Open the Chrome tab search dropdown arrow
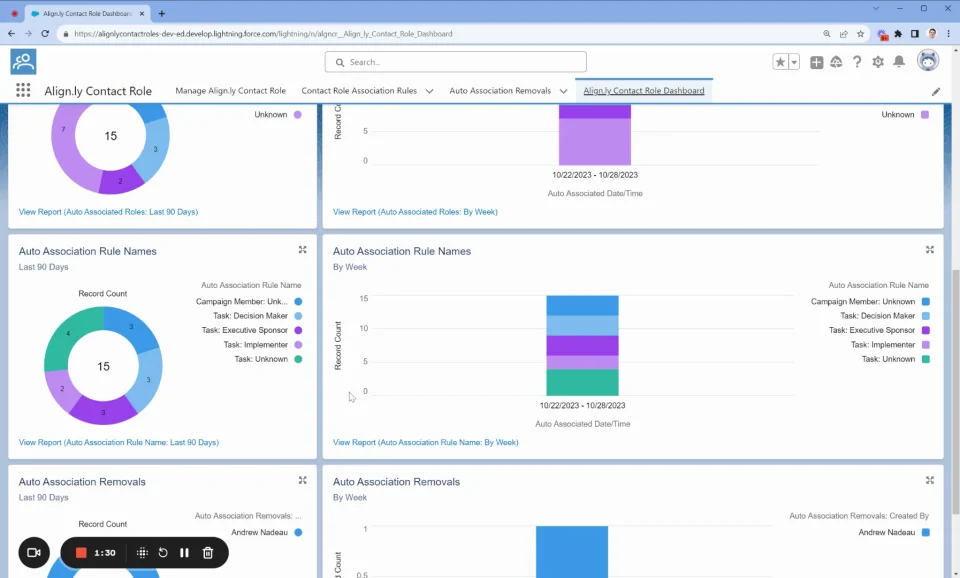 point(876,9)
